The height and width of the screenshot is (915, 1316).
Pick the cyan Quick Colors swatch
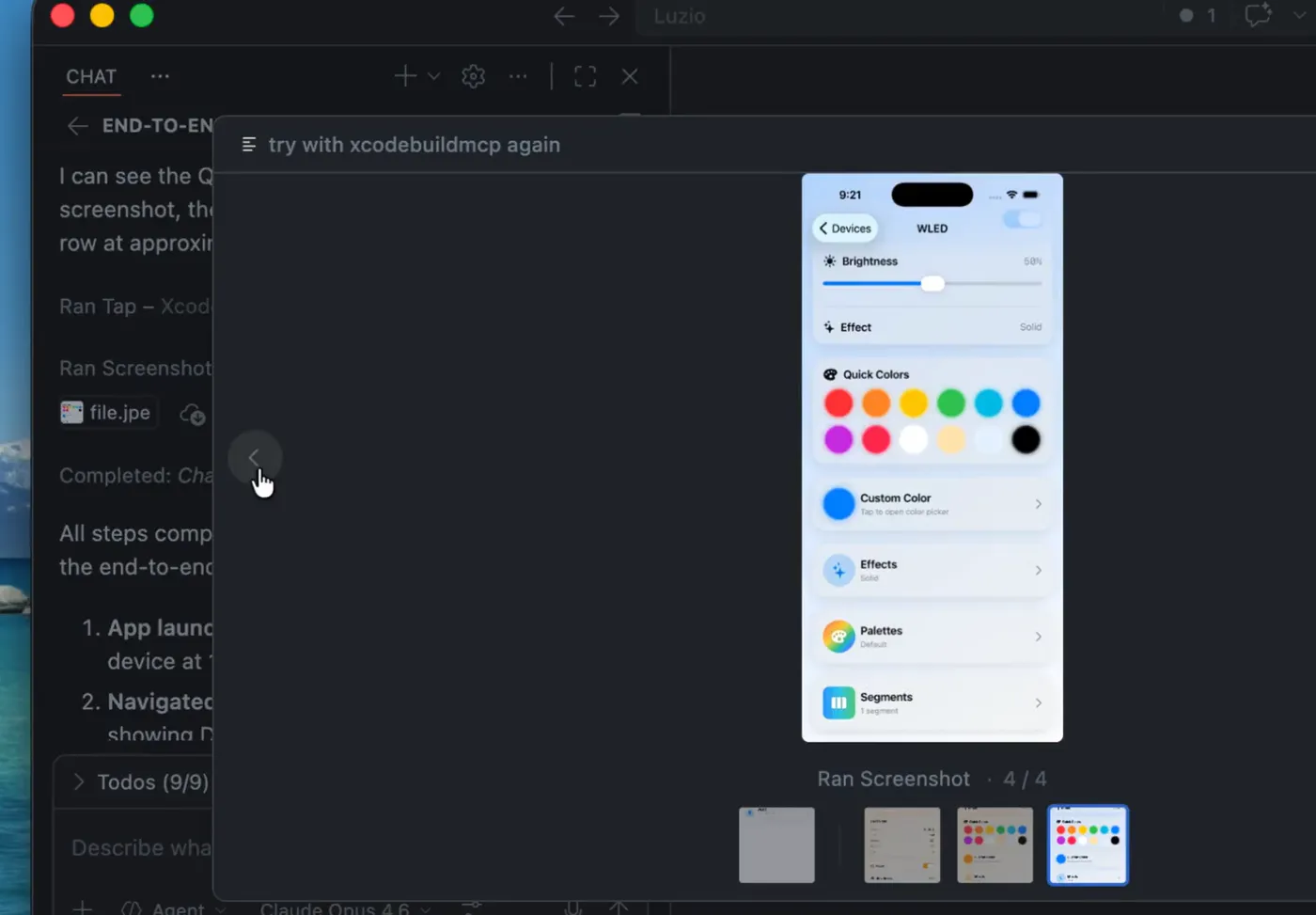tap(989, 403)
